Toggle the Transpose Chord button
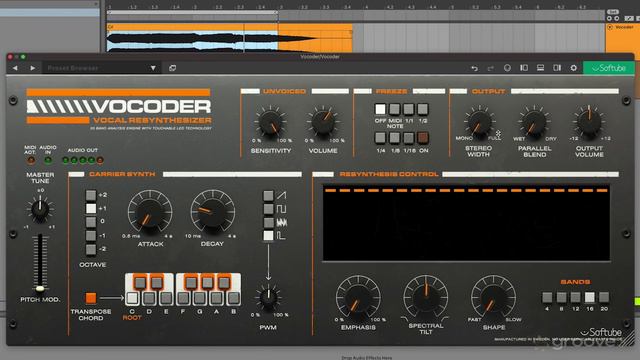The width and height of the screenshot is (640, 360). pyautogui.click(x=91, y=298)
